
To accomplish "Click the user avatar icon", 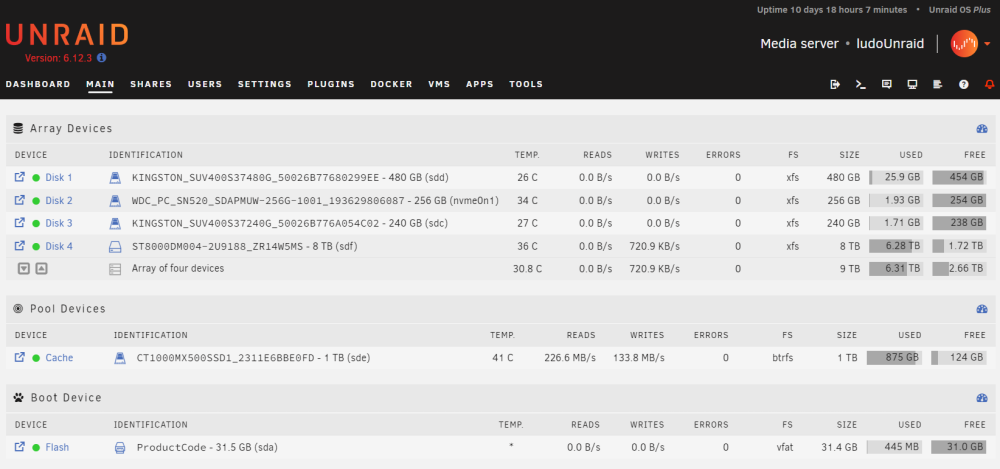I will pos(964,44).
